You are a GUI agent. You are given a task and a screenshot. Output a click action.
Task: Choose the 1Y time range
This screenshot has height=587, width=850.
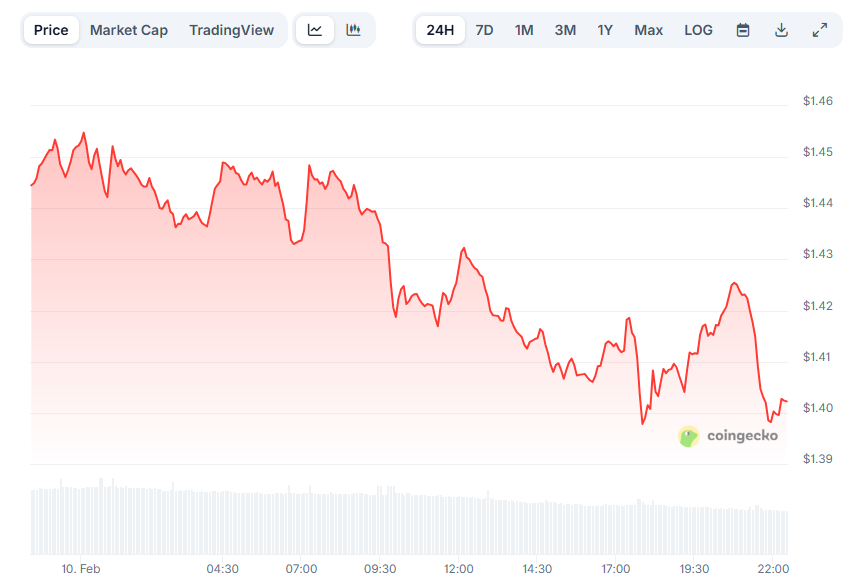[605, 30]
